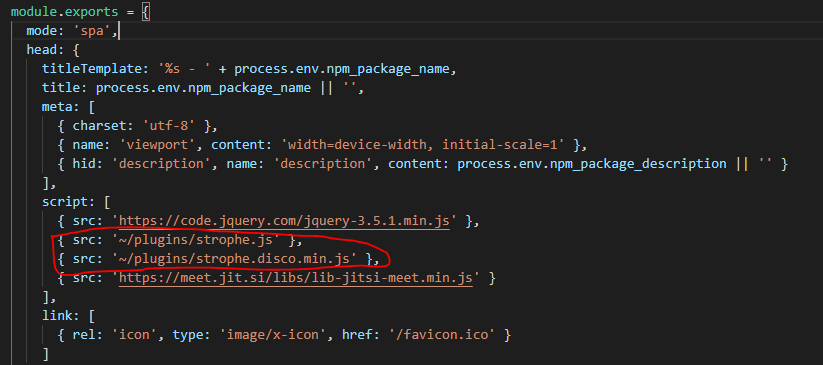Click the href key

[357, 334]
